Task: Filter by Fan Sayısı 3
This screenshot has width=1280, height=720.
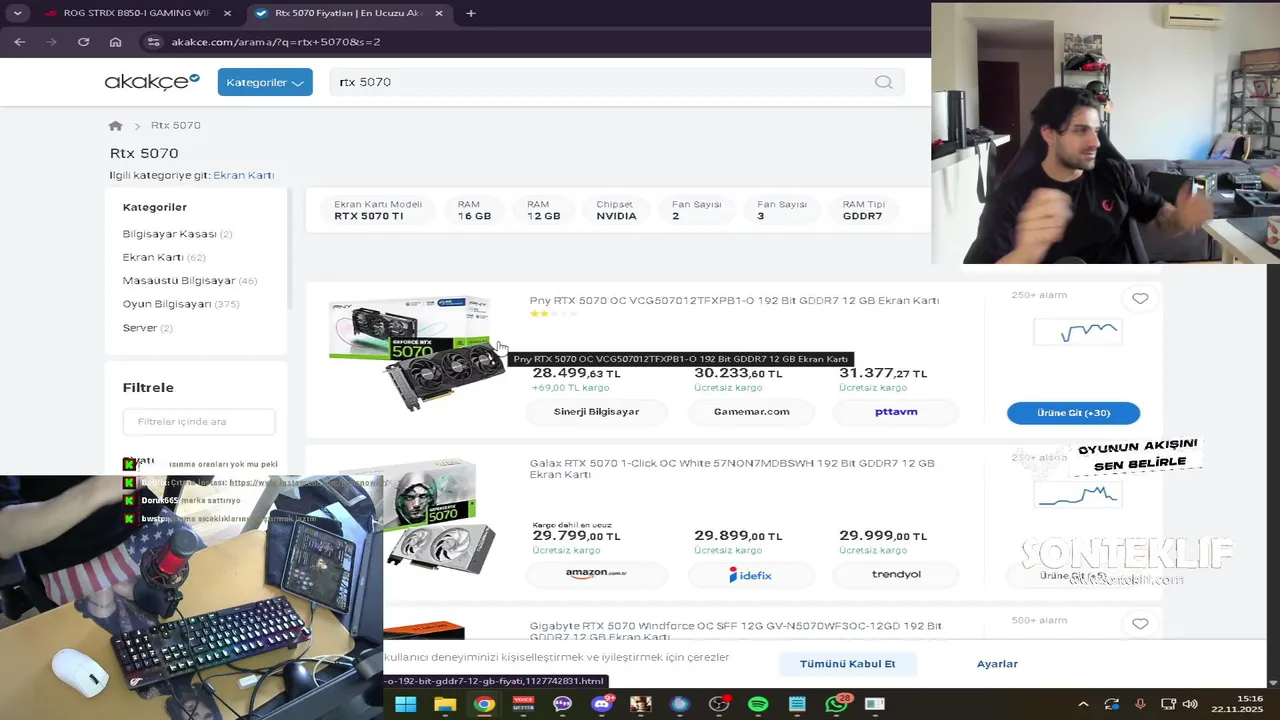Action: [x=781, y=210]
